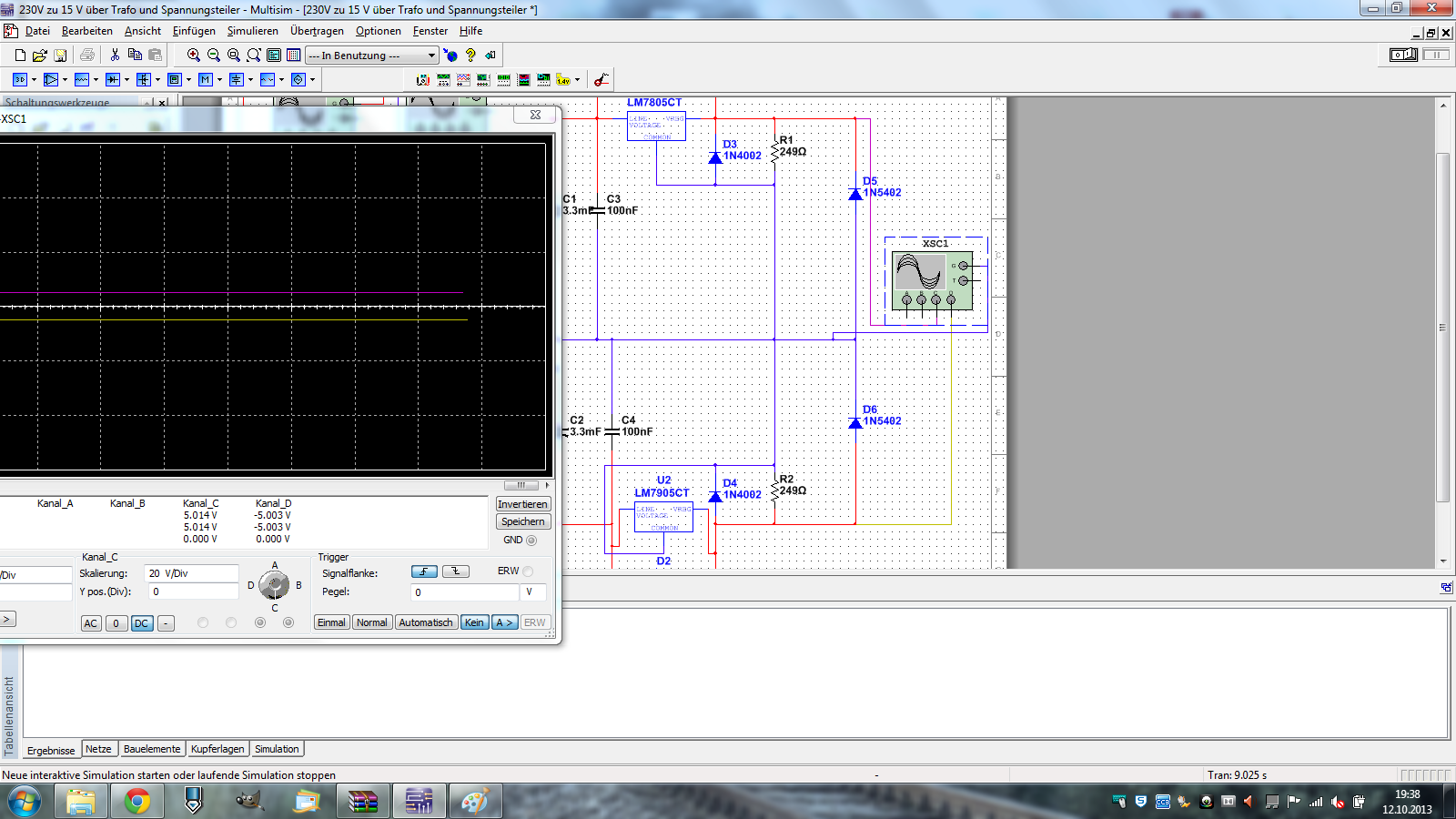Select trigger source A >
The height and width of the screenshot is (819, 1456).
pos(505,622)
